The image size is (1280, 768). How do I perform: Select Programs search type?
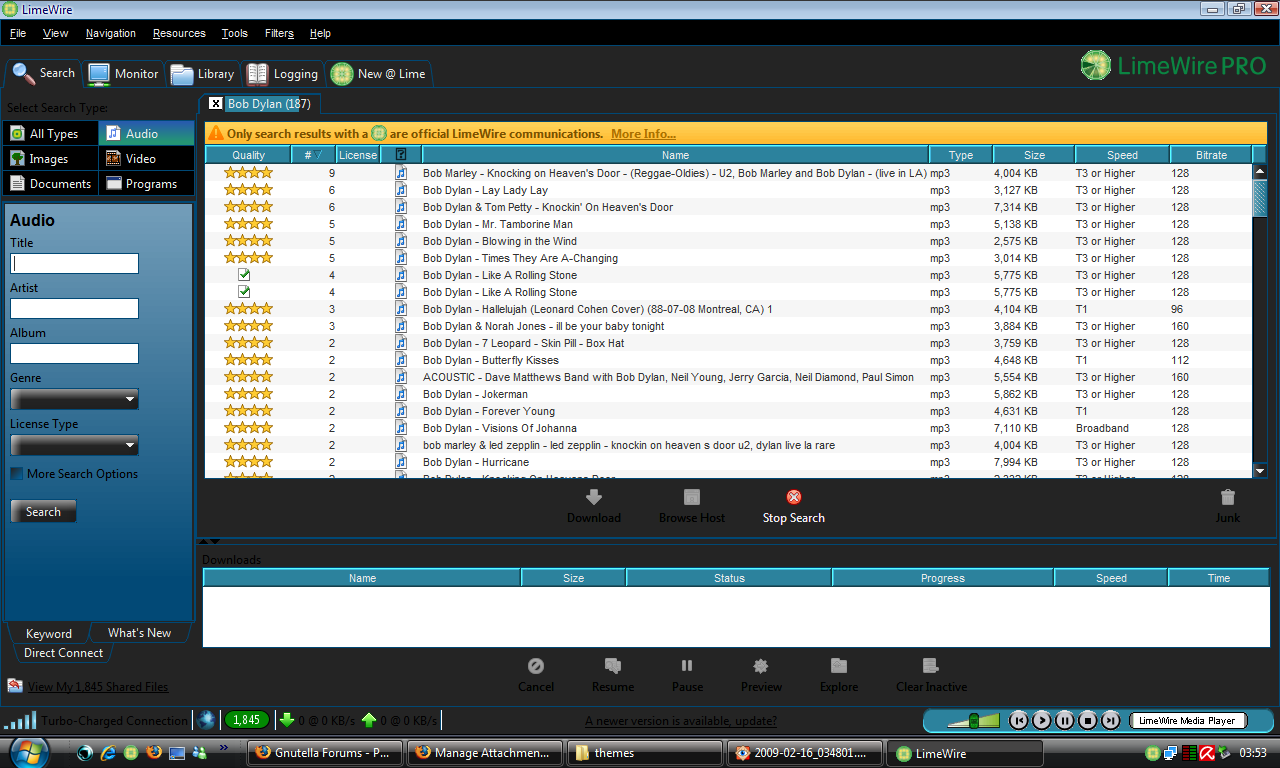coord(146,184)
